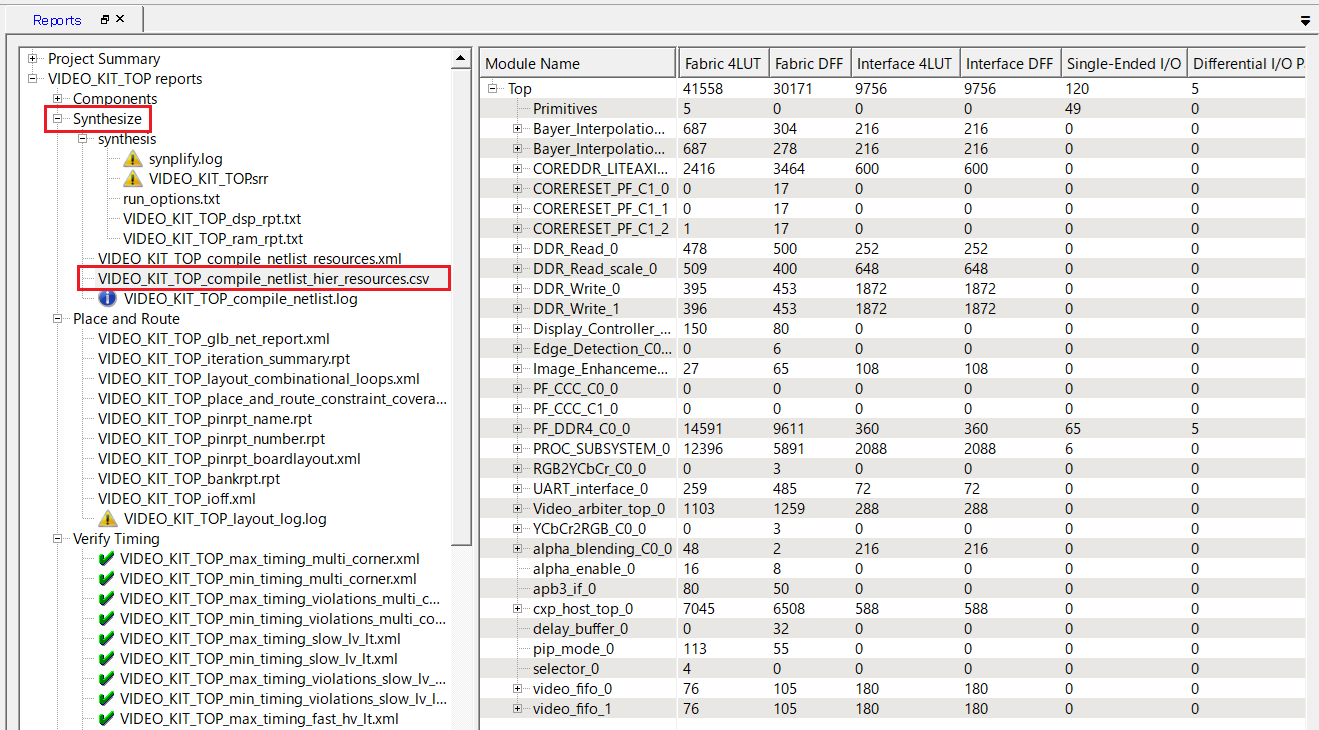Expand the cxp_host_top_0 module row
The height and width of the screenshot is (730, 1319).
(518, 609)
